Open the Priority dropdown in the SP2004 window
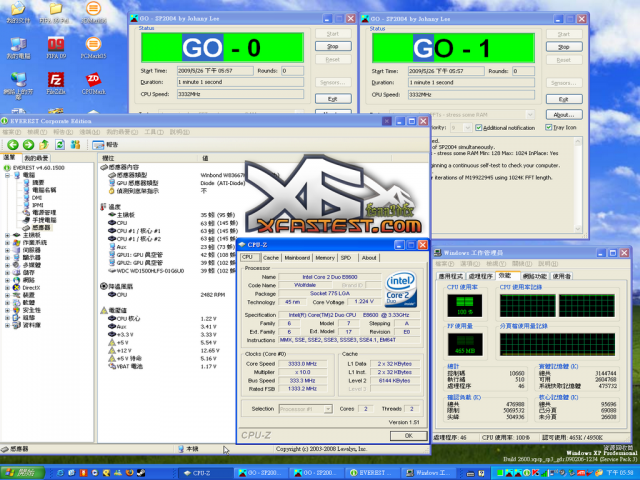This screenshot has height=480, width=640. pyautogui.click(x=467, y=128)
